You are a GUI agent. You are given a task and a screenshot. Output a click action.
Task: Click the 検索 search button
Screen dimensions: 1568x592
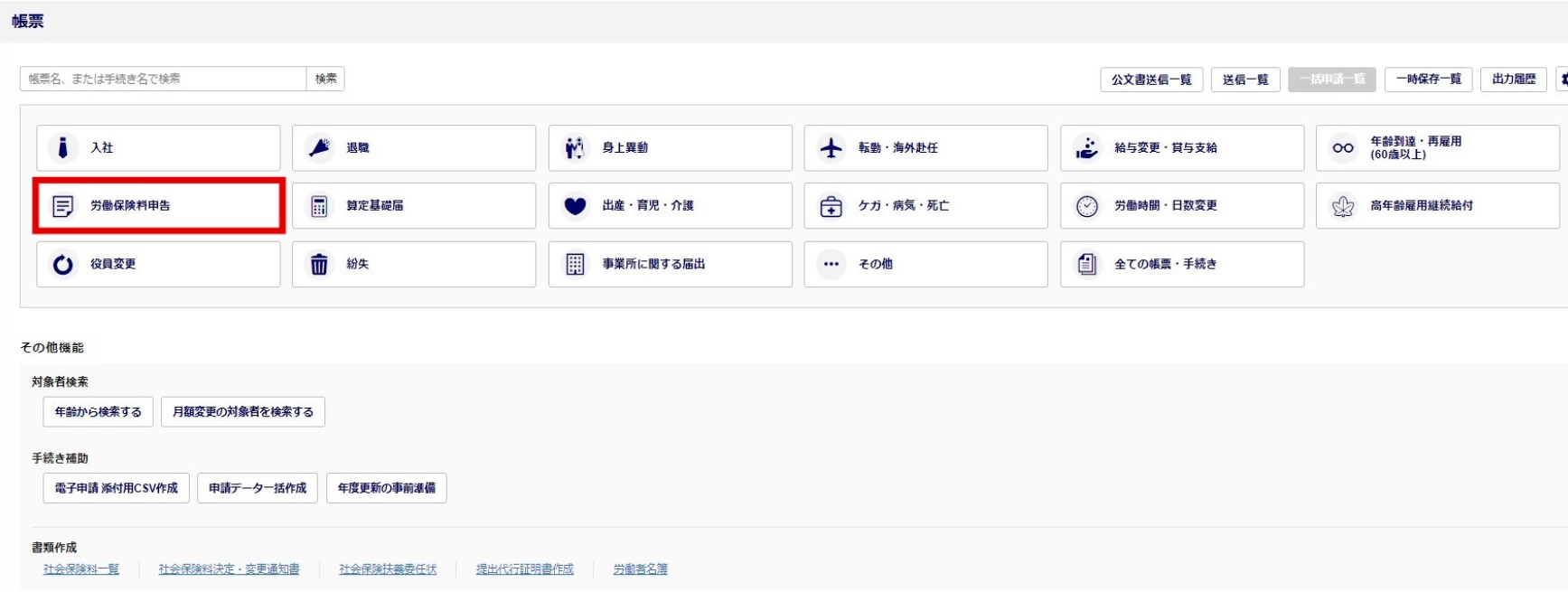click(325, 79)
